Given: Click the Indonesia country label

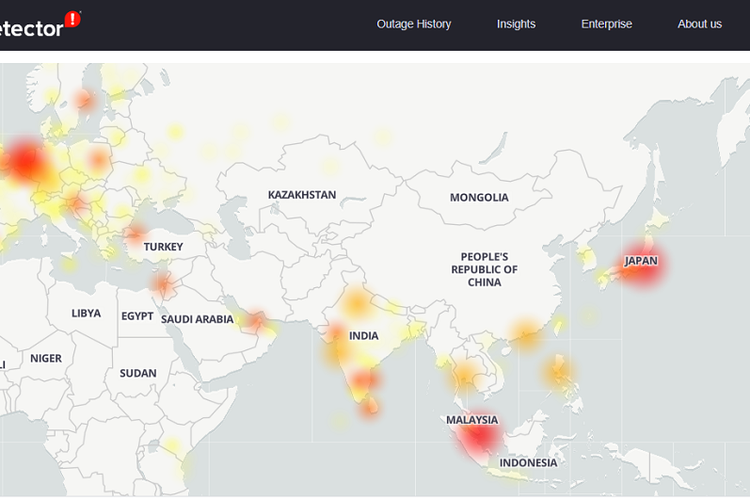Looking at the screenshot, I should pos(527,463).
